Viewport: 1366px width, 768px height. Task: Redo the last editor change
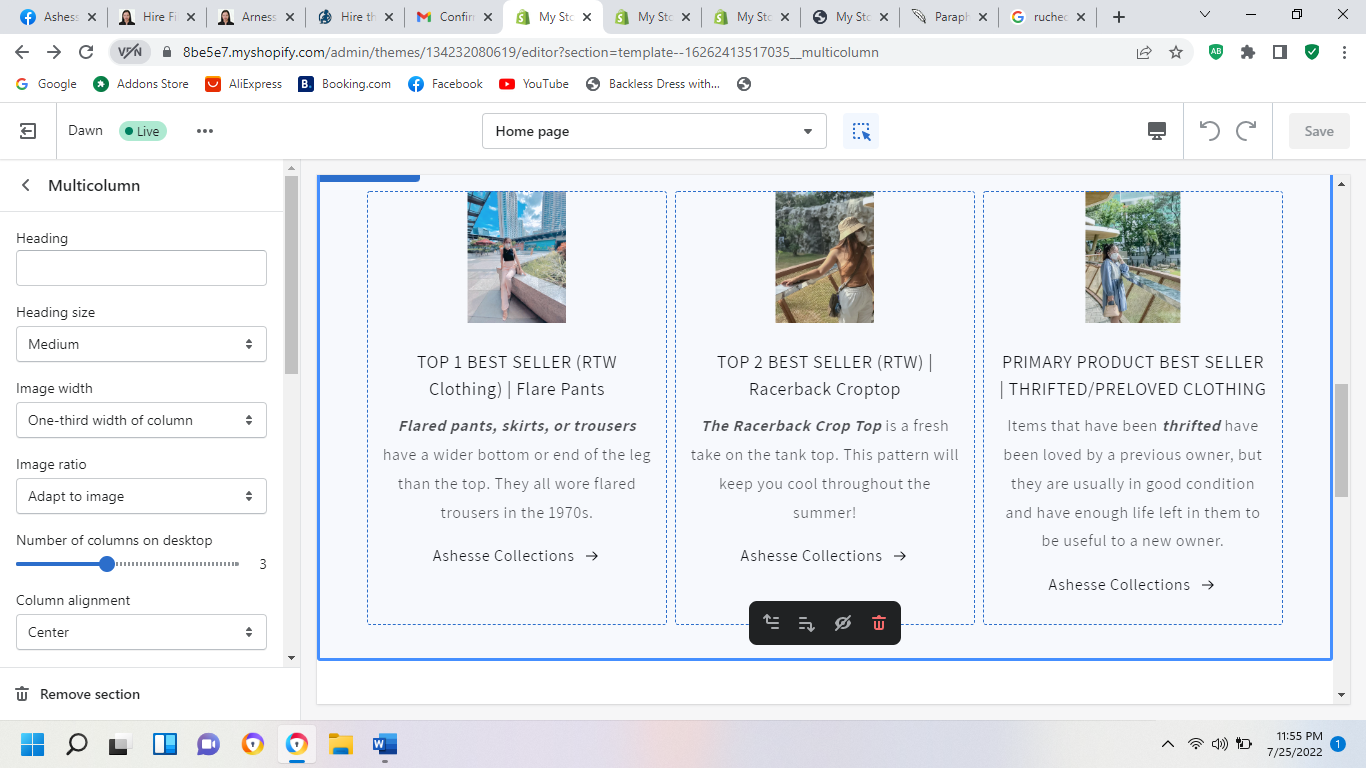coord(1246,131)
